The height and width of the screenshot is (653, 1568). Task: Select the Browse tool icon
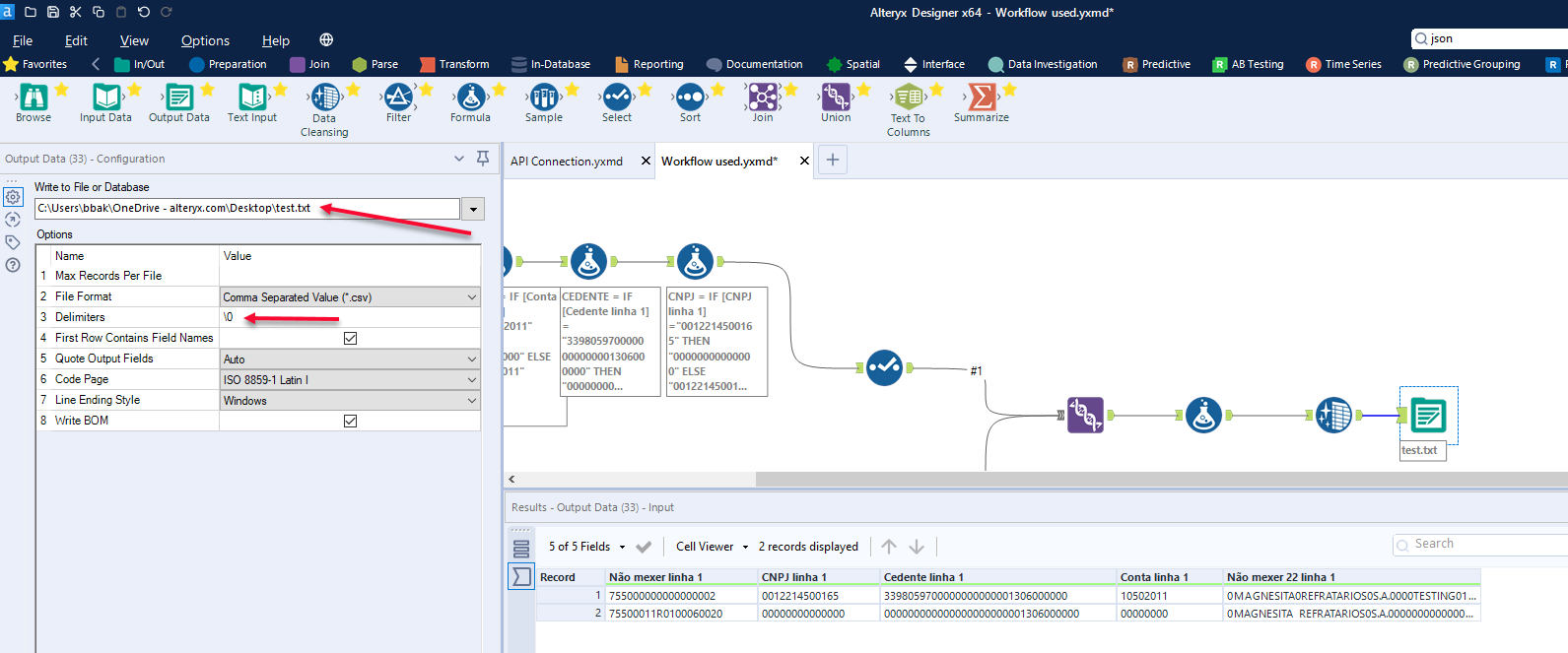point(34,97)
